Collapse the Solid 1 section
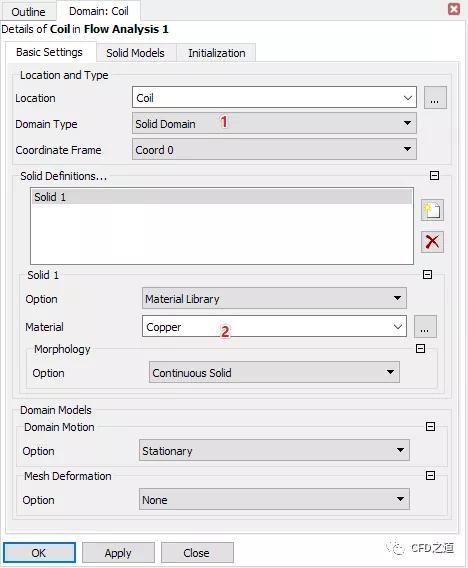Image resolution: width=468 pixels, height=568 pixels. click(427, 275)
